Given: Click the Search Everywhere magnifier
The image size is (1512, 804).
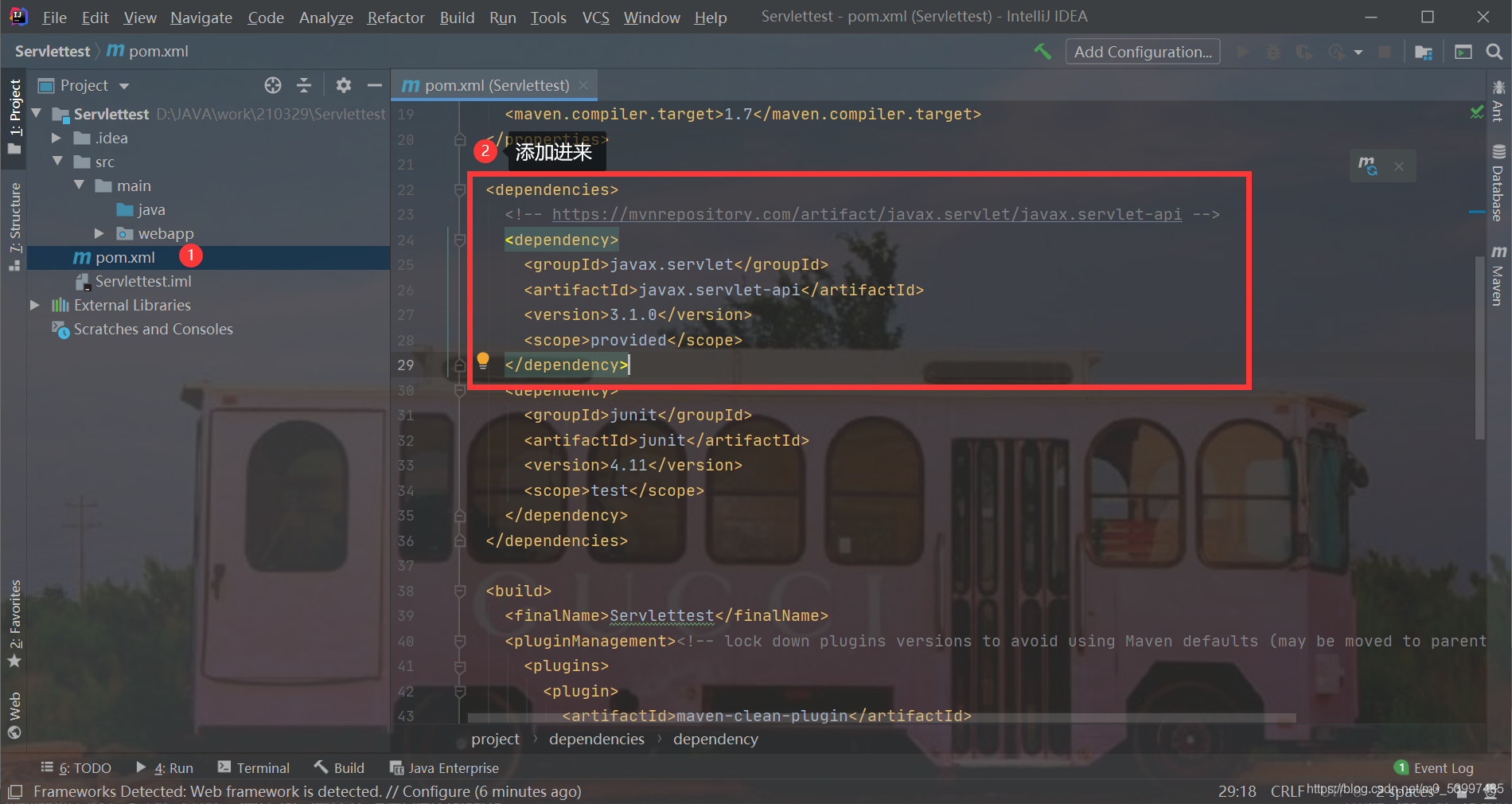Looking at the screenshot, I should coord(1494,52).
